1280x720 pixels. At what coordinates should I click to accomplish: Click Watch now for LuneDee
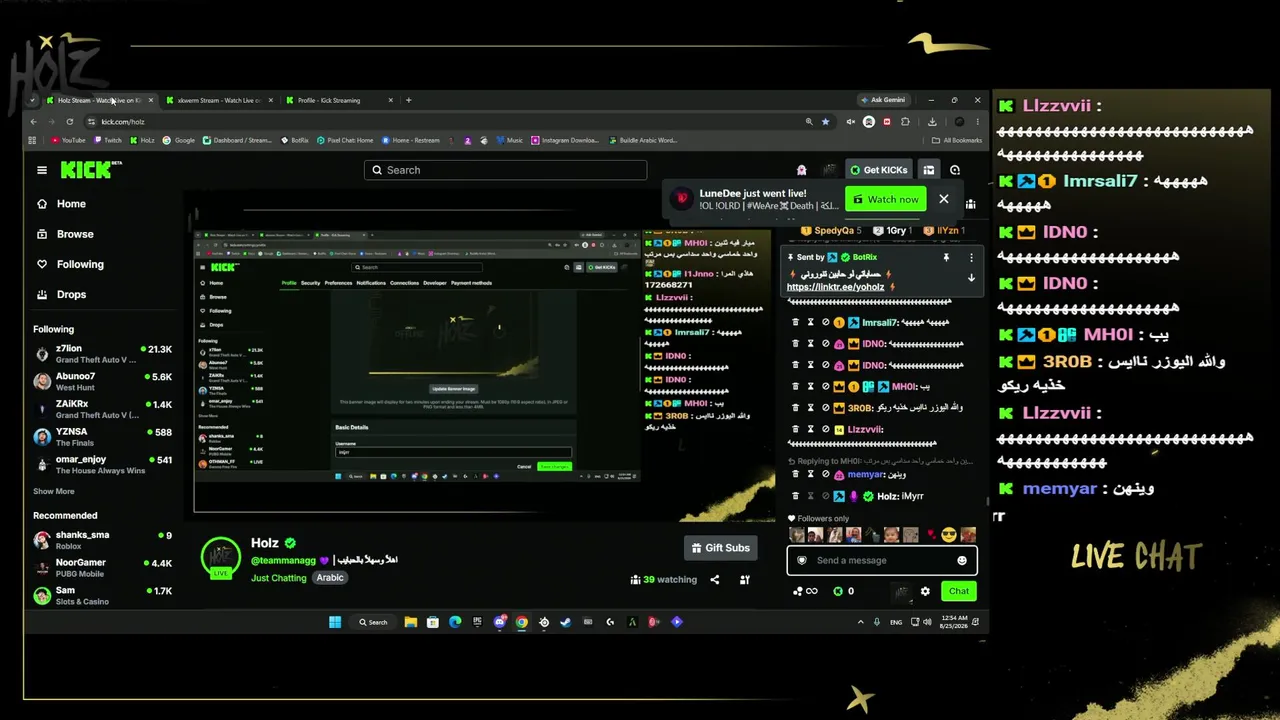pyautogui.click(x=884, y=199)
